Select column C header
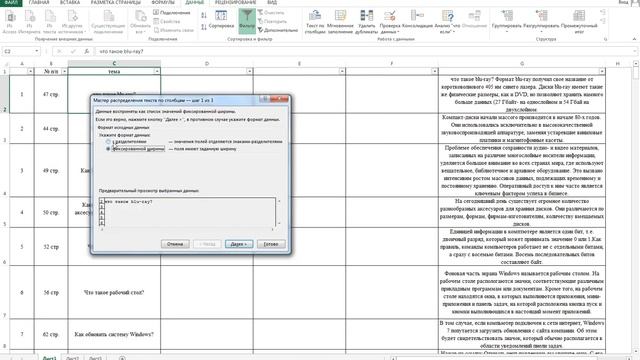This screenshot has height=360, width=640. pyautogui.click(x=114, y=64)
